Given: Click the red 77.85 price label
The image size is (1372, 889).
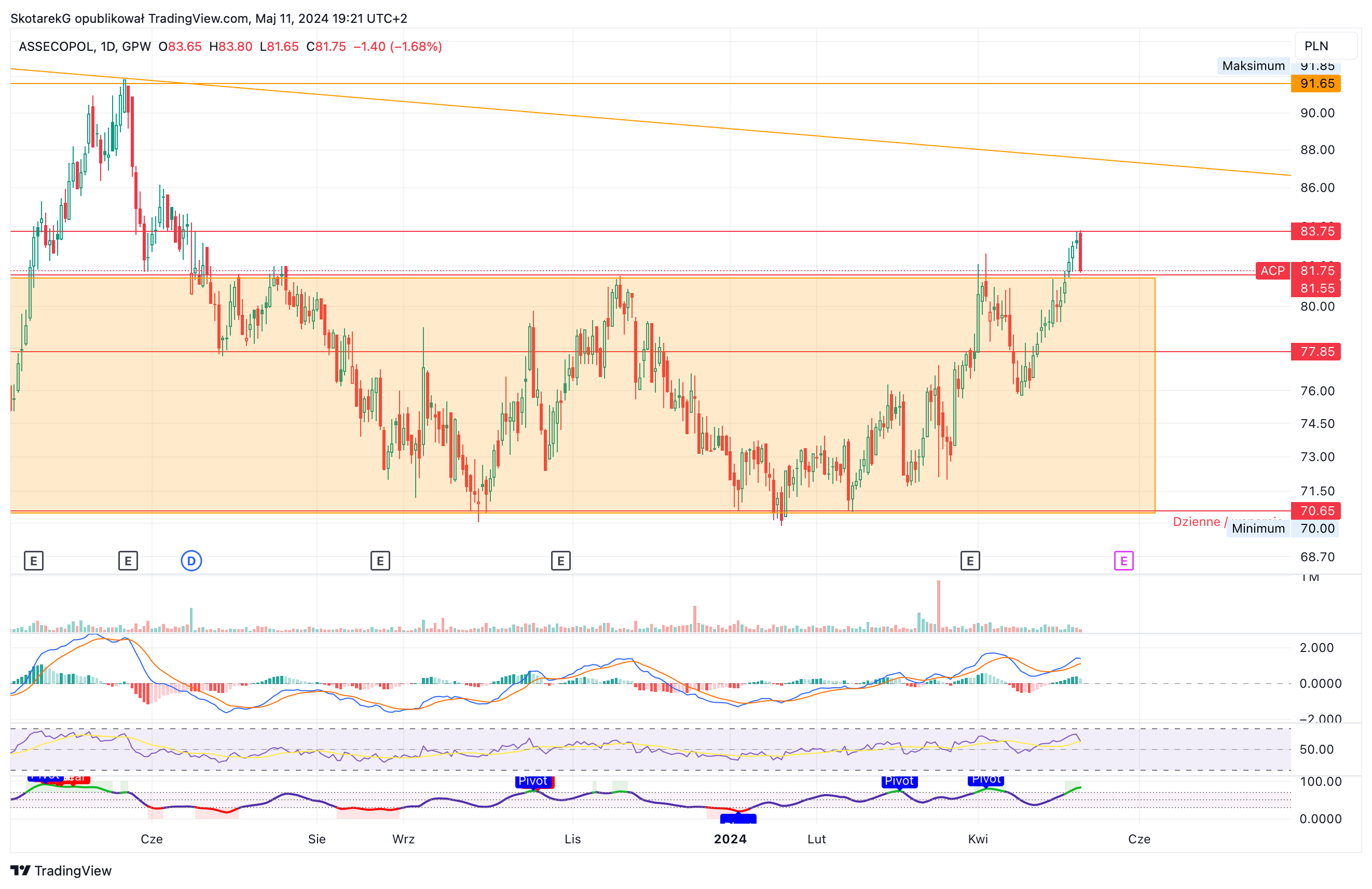Looking at the screenshot, I should [x=1316, y=352].
